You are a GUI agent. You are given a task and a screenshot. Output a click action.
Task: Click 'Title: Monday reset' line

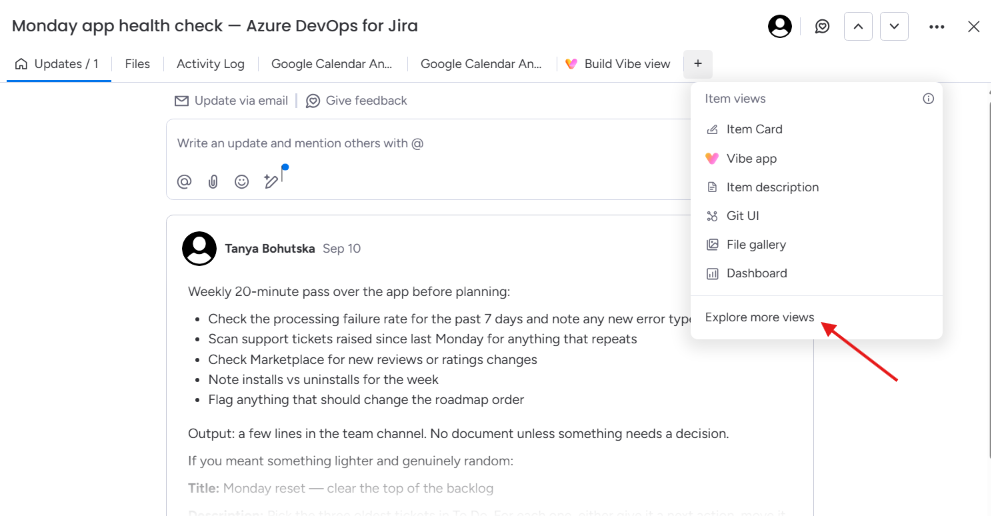pyautogui.click(x=340, y=488)
